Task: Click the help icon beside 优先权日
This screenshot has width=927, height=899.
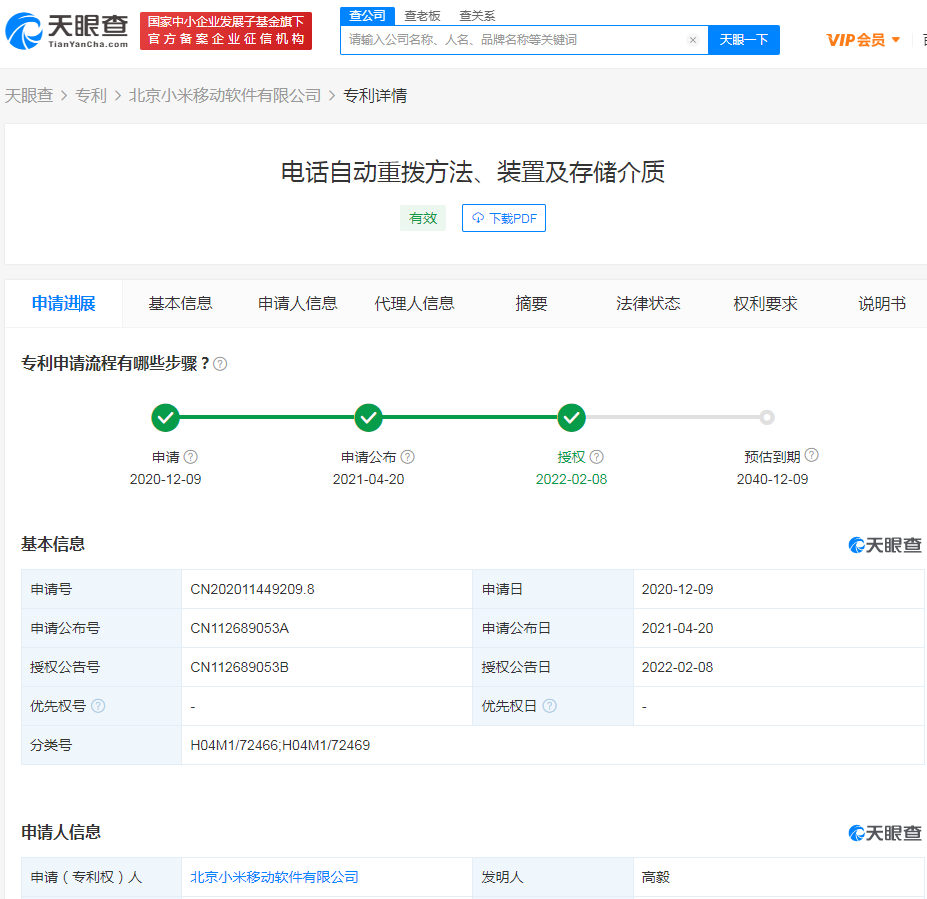Action: 549,706
